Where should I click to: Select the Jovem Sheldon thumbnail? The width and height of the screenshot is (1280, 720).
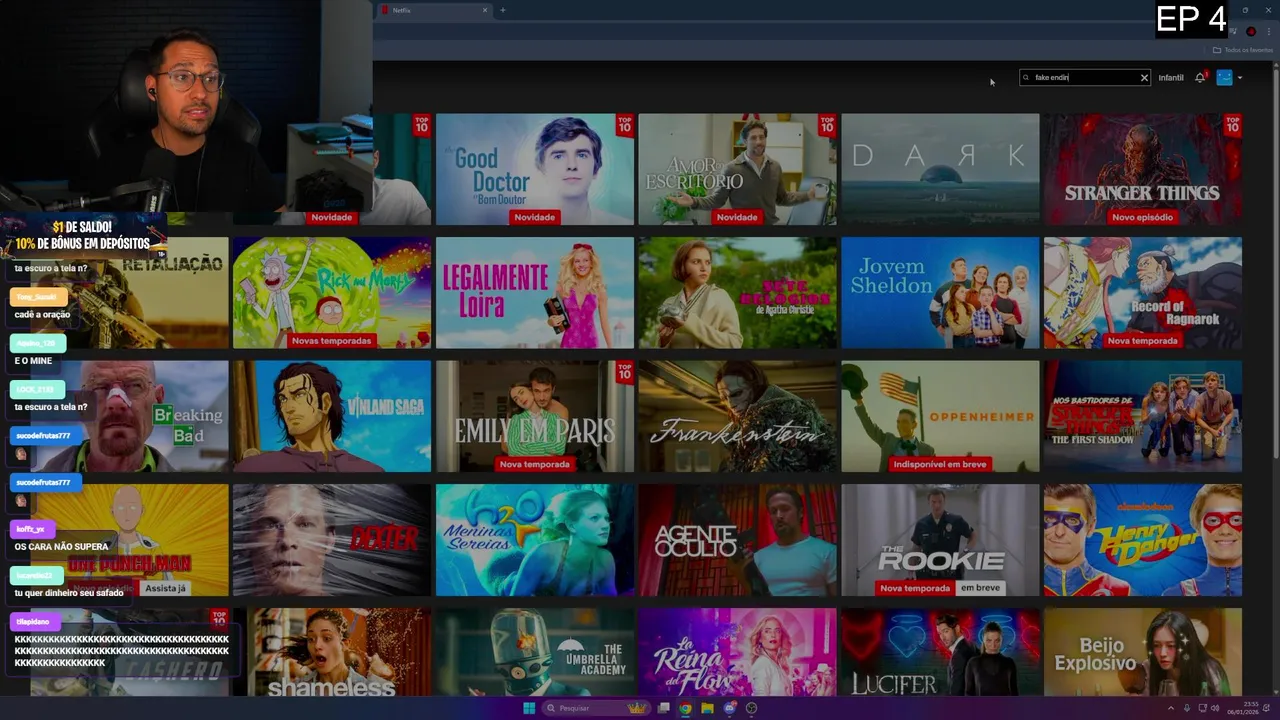click(x=940, y=293)
